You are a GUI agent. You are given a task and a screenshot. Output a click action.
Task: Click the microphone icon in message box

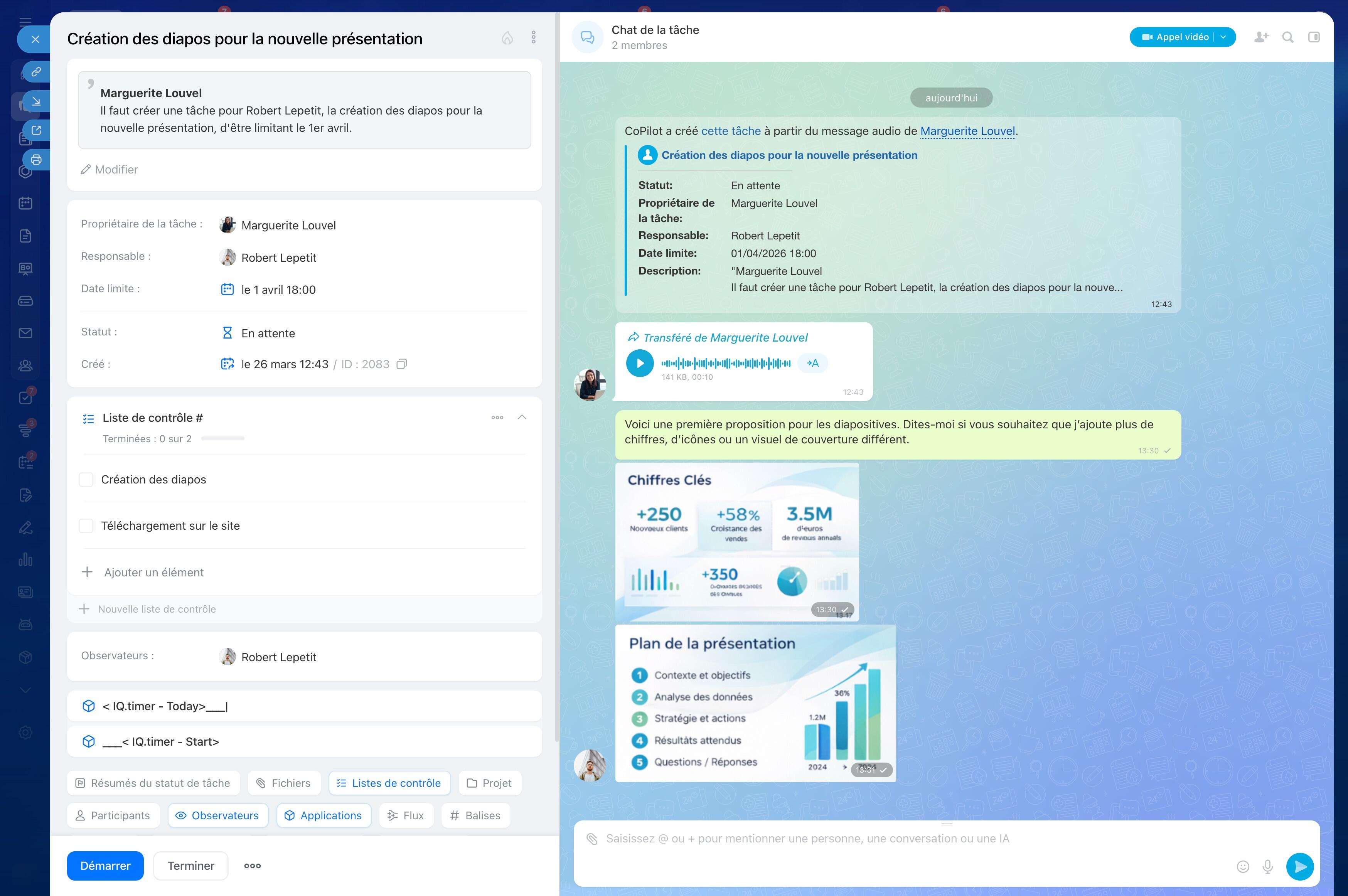1267,866
